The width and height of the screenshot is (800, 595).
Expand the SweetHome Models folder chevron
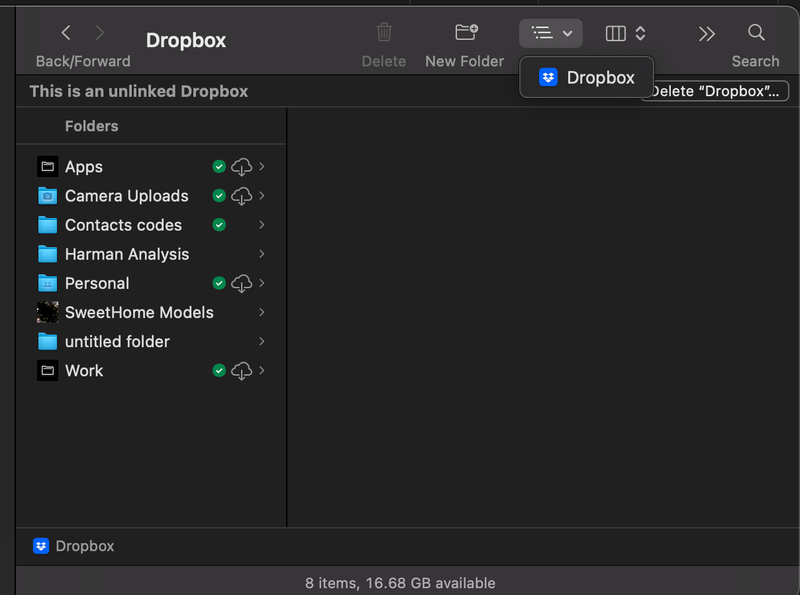pyautogui.click(x=261, y=312)
